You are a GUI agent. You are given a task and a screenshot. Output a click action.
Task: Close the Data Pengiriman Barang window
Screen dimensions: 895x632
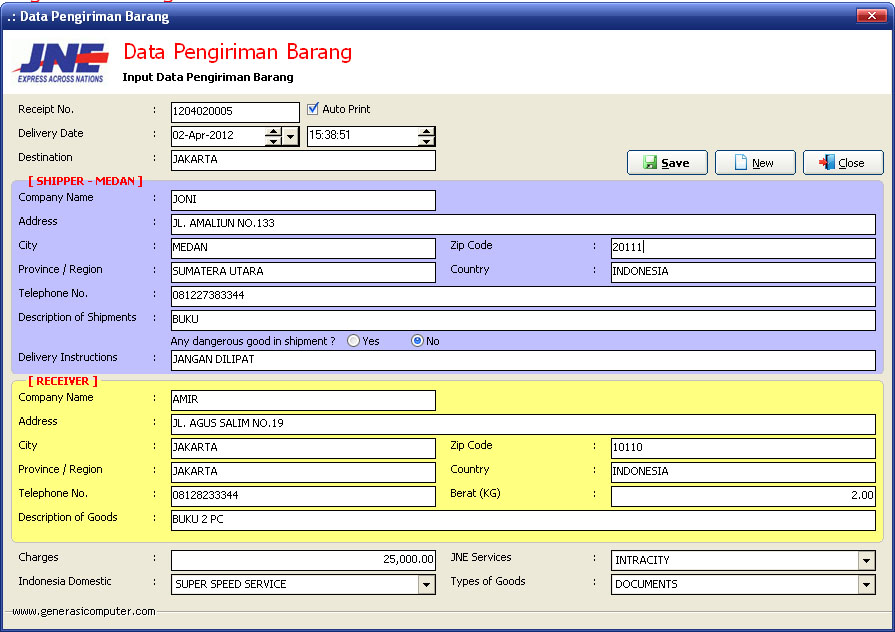(866, 16)
